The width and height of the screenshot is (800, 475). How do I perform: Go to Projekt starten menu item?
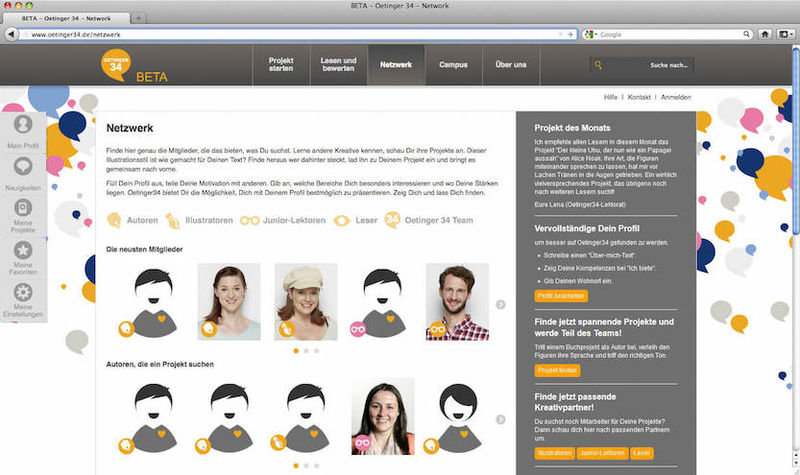[281, 65]
